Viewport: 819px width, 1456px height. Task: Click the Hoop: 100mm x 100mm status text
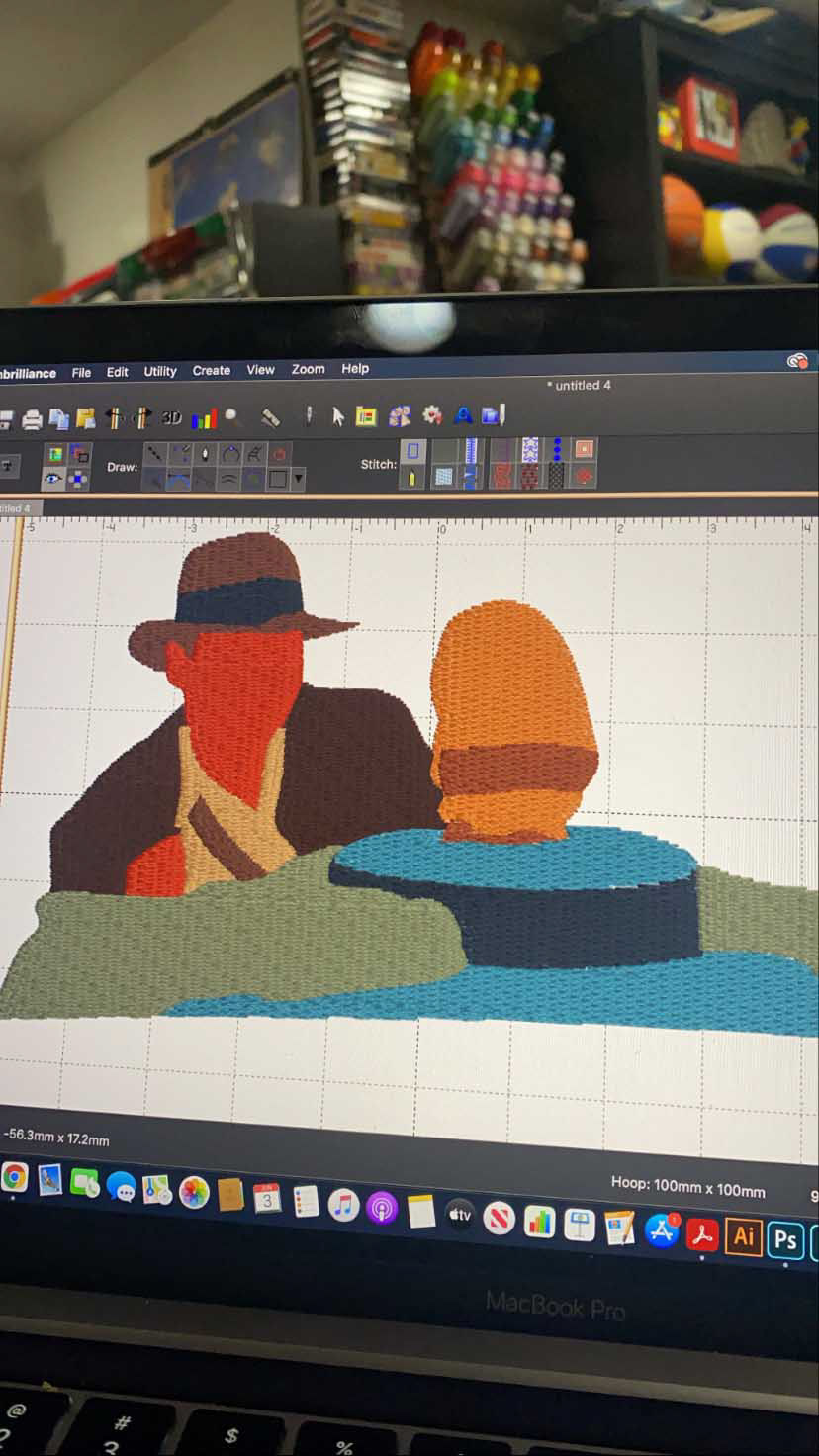pyautogui.click(x=687, y=1188)
